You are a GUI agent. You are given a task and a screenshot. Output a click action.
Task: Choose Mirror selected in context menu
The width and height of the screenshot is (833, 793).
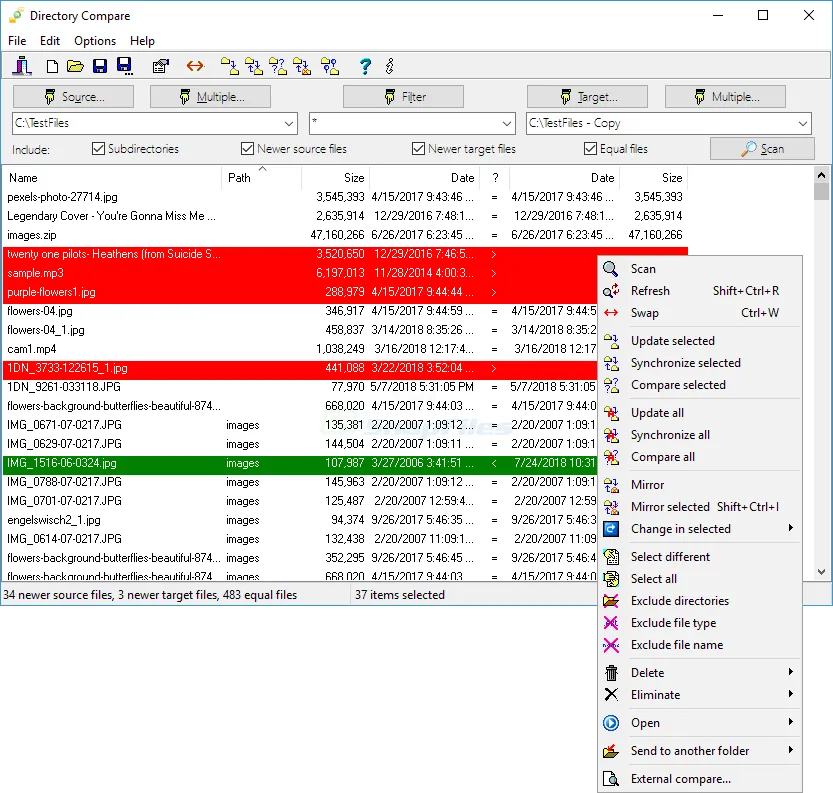click(700, 507)
